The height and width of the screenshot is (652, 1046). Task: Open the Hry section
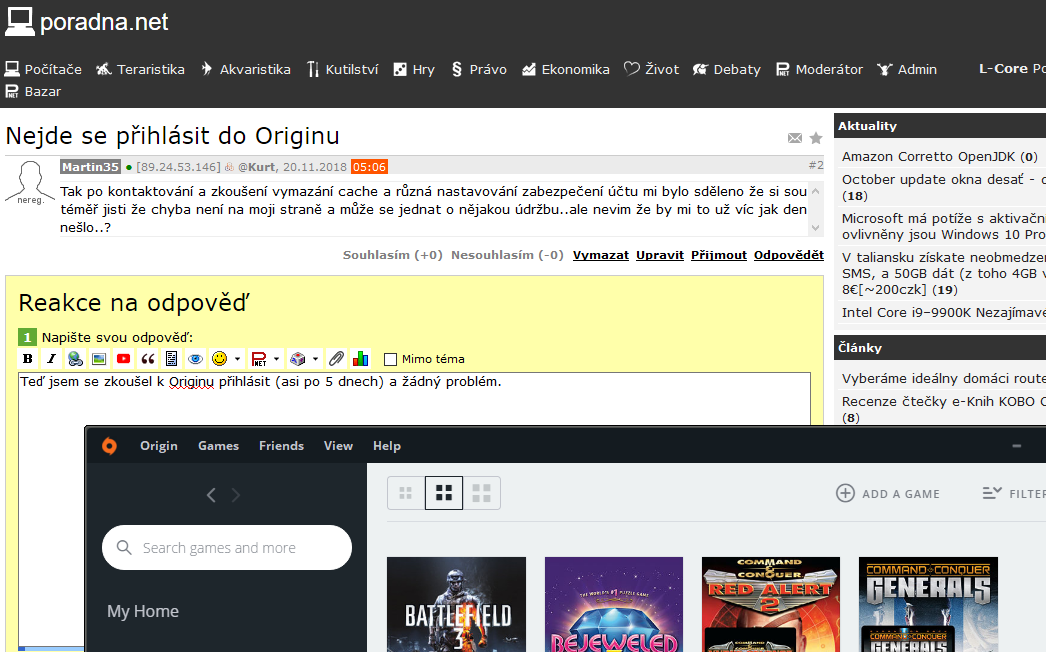[x=414, y=69]
